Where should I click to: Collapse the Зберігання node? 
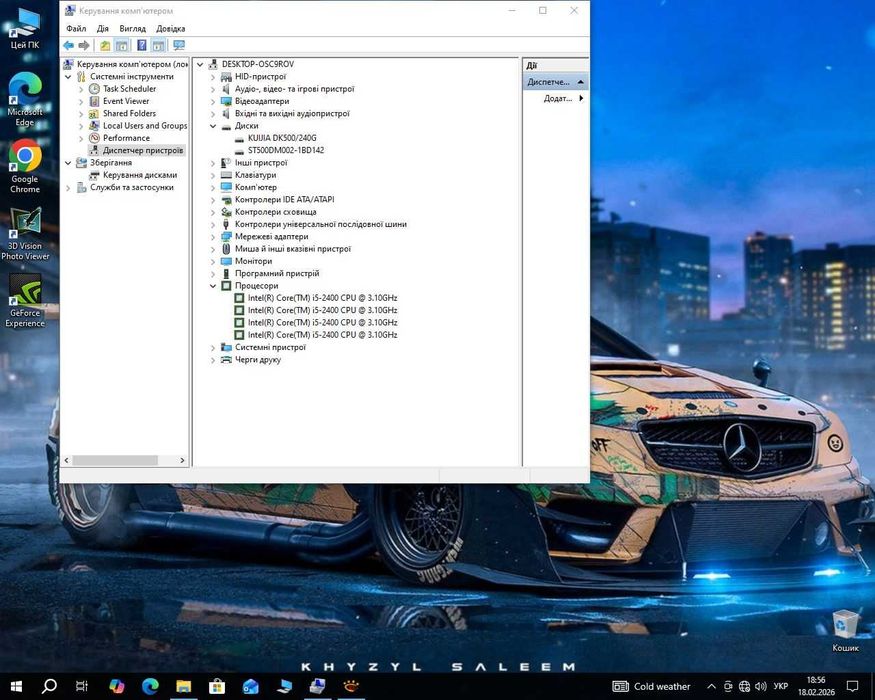pyautogui.click(x=68, y=162)
